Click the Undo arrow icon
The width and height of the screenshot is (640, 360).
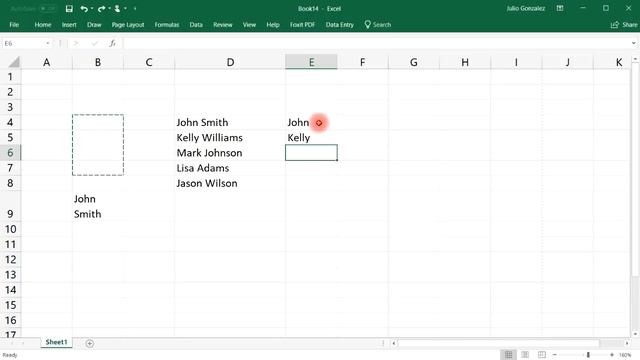tap(84, 9)
